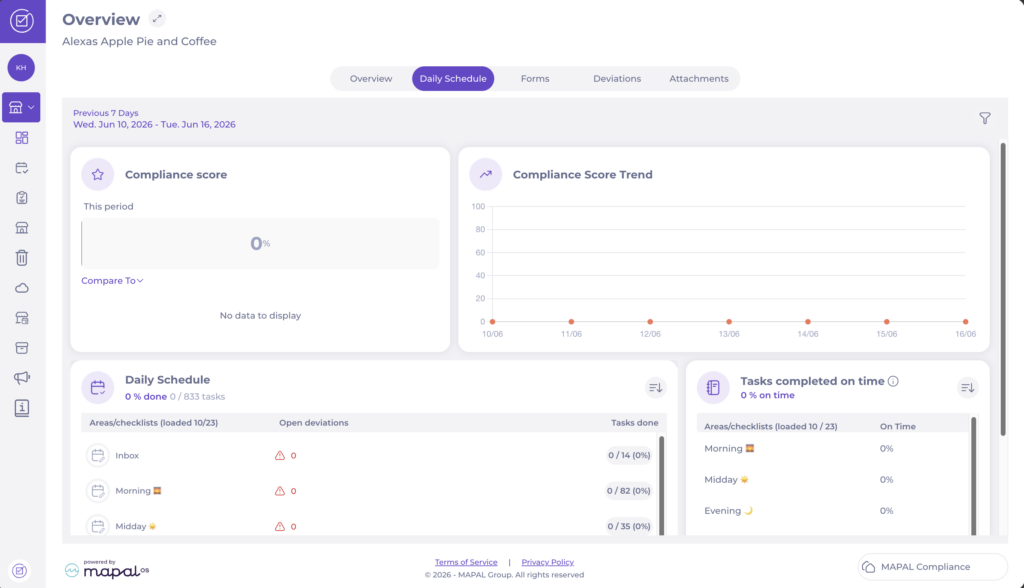
Task: Click the trash bin sidebar icon
Action: (22, 257)
